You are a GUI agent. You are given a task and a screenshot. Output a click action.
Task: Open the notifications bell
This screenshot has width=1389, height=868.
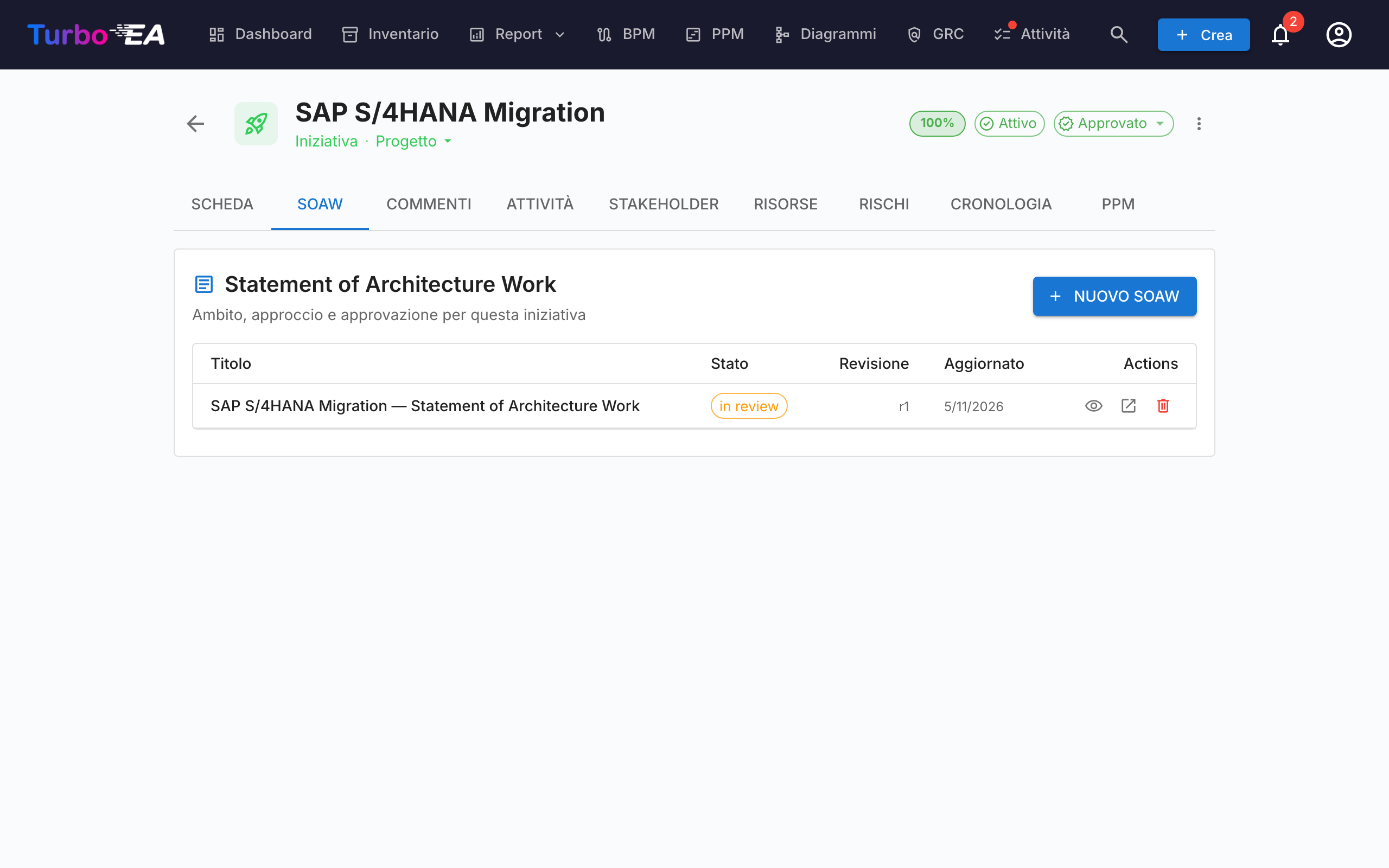click(1280, 34)
